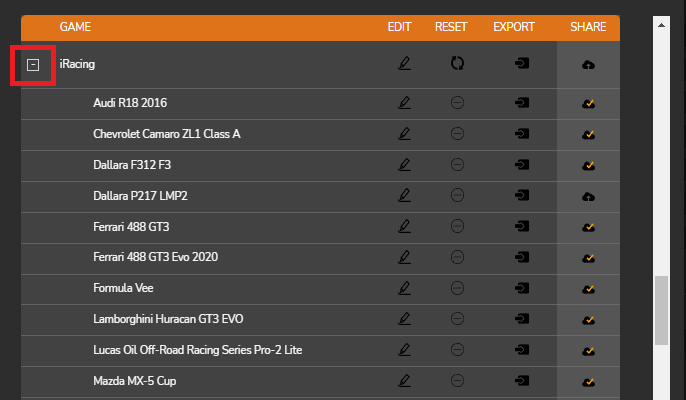Click reset icon for Chevrolet Camaro ZL1
Viewport: 686px width, 400px height.
click(x=457, y=133)
